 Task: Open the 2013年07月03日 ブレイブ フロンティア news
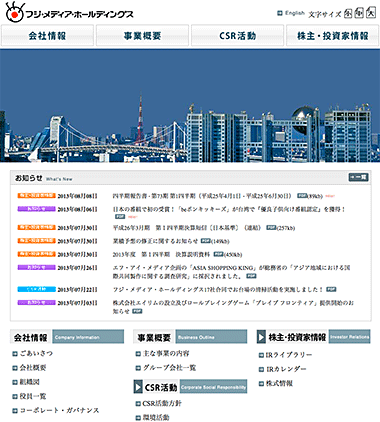[233, 307]
